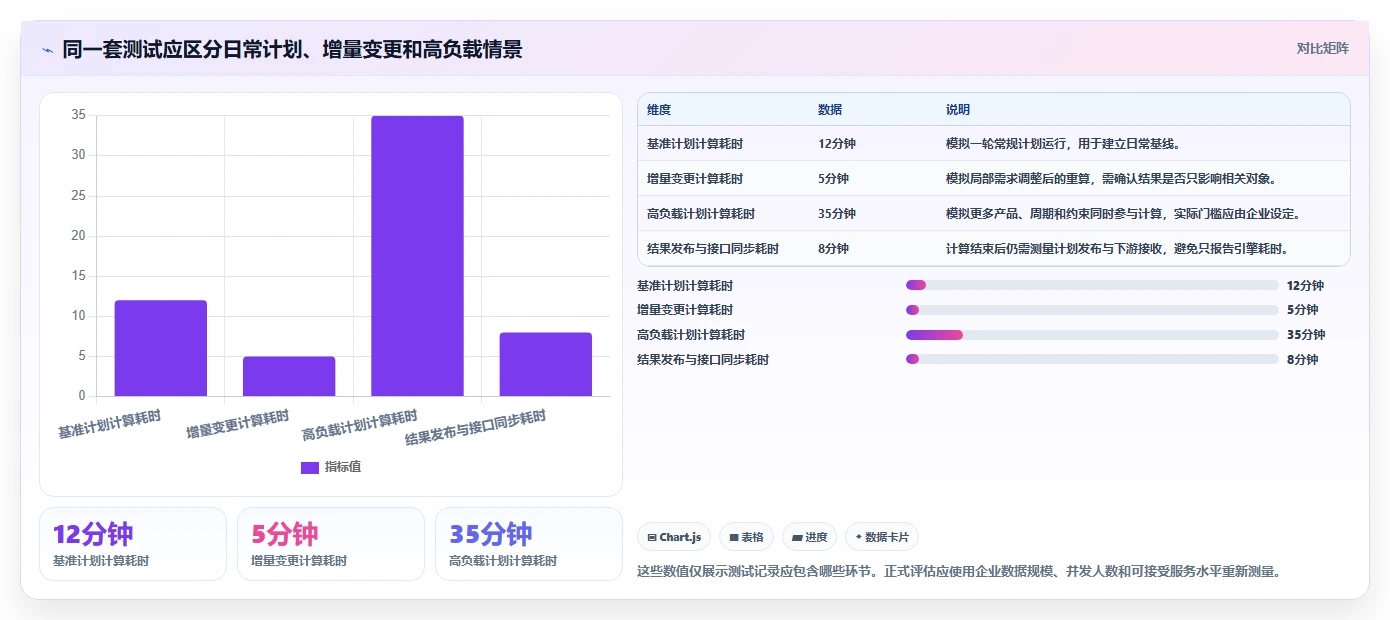Click the 35分钟 value ending its progress bar

click(x=1306, y=335)
